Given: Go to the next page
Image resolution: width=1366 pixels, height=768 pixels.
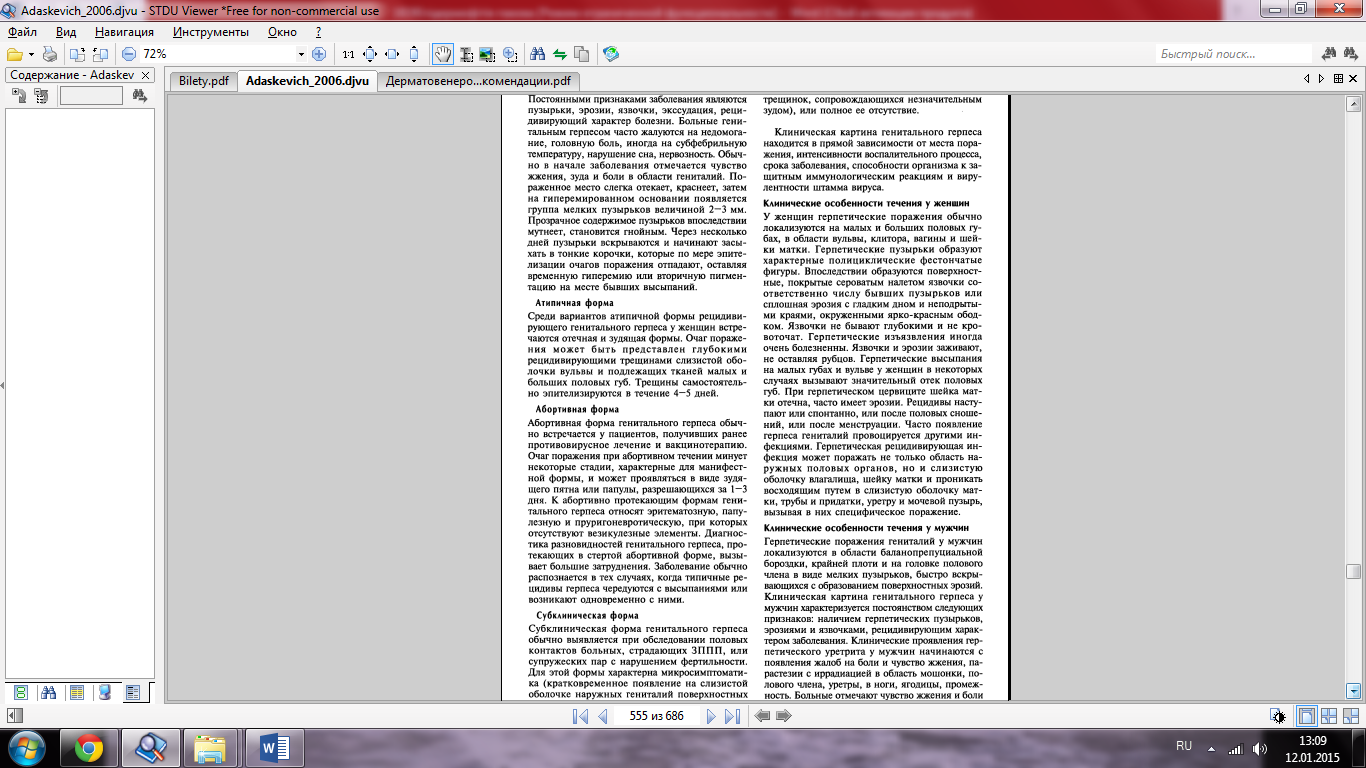Looking at the screenshot, I should [x=711, y=716].
